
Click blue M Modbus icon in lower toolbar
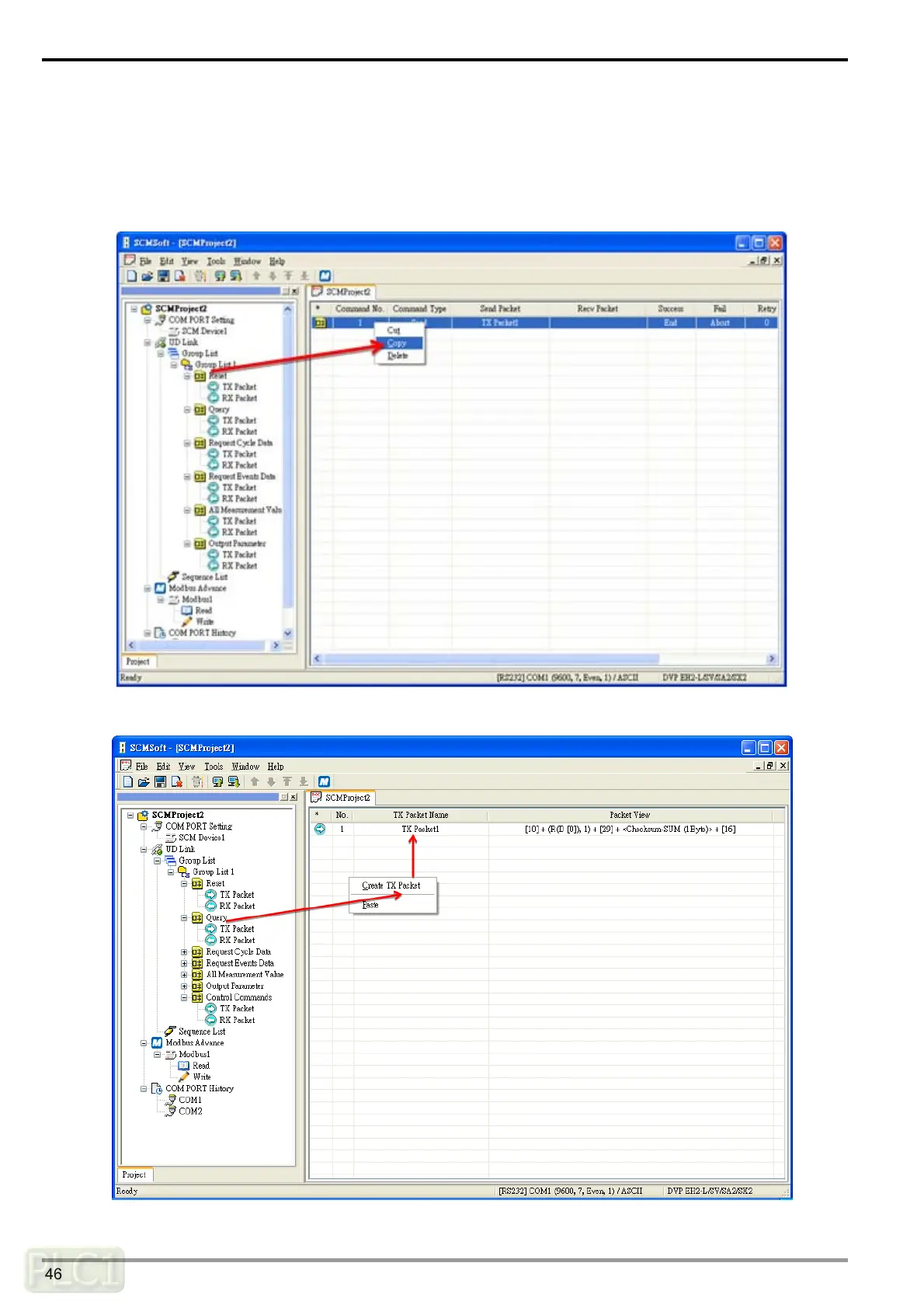(x=324, y=781)
